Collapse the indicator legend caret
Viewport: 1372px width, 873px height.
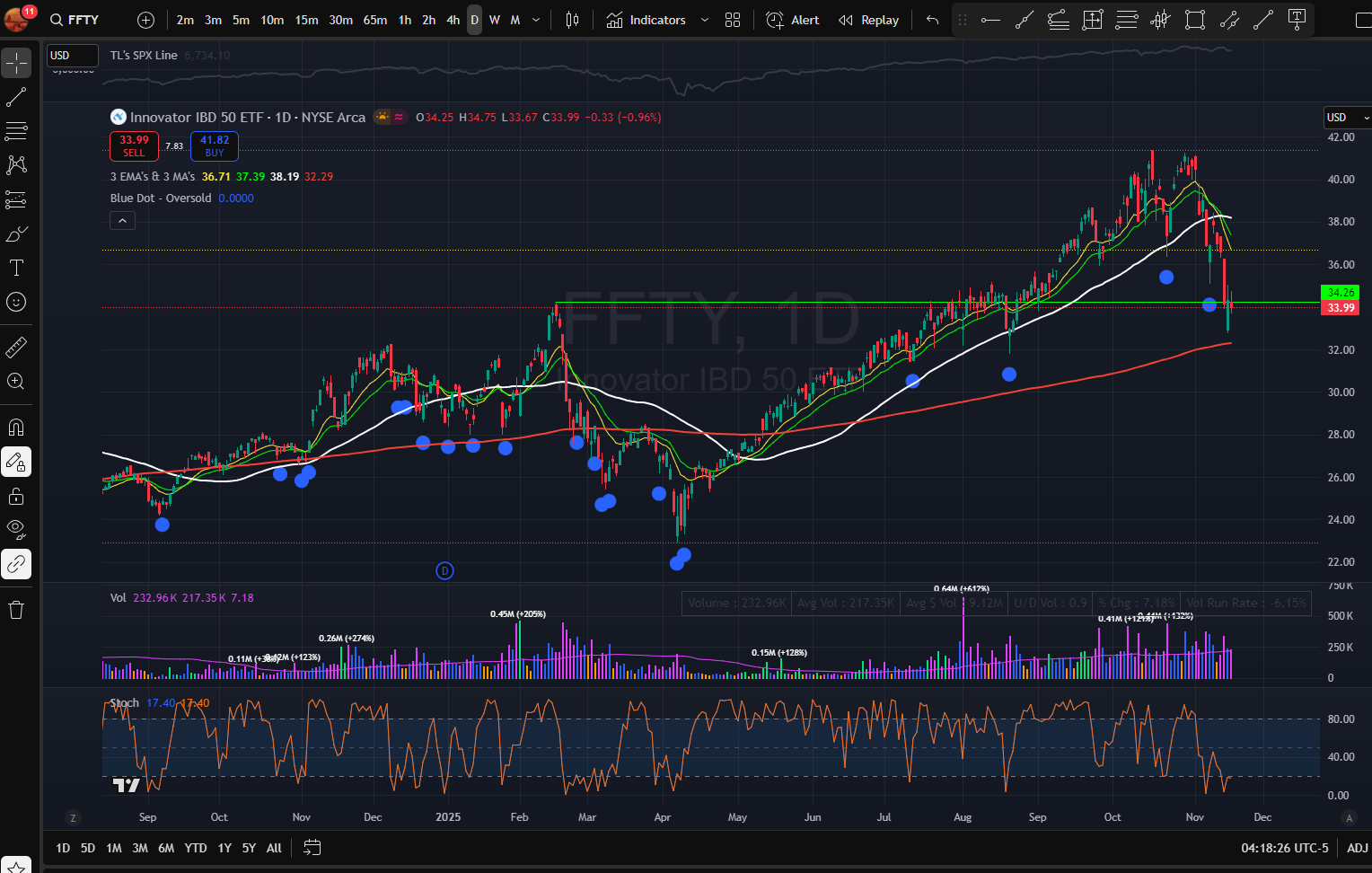pyautogui.click(x=122, y=220)
